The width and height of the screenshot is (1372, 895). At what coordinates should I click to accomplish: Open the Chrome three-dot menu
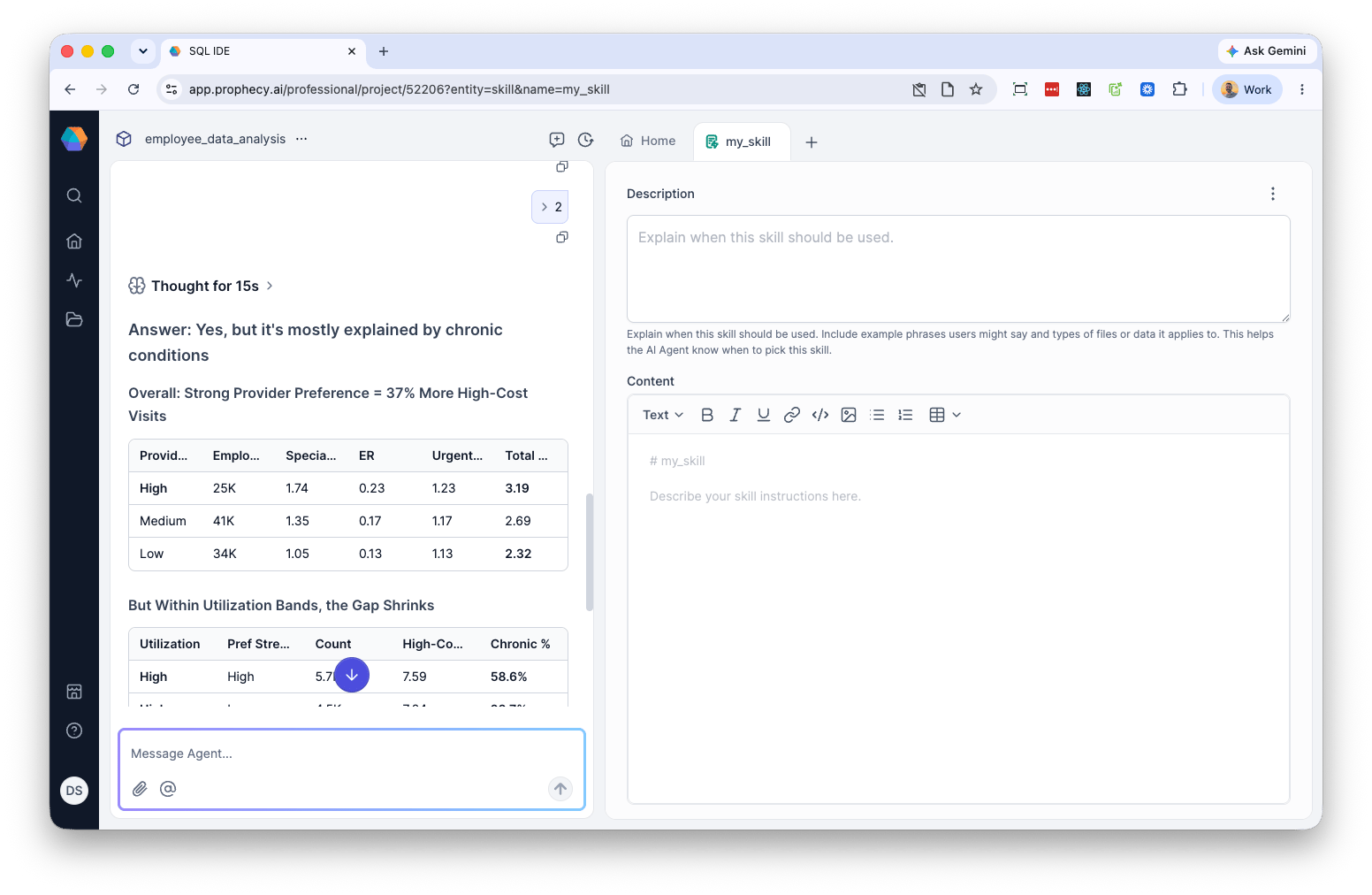(x=1302, y=89)
